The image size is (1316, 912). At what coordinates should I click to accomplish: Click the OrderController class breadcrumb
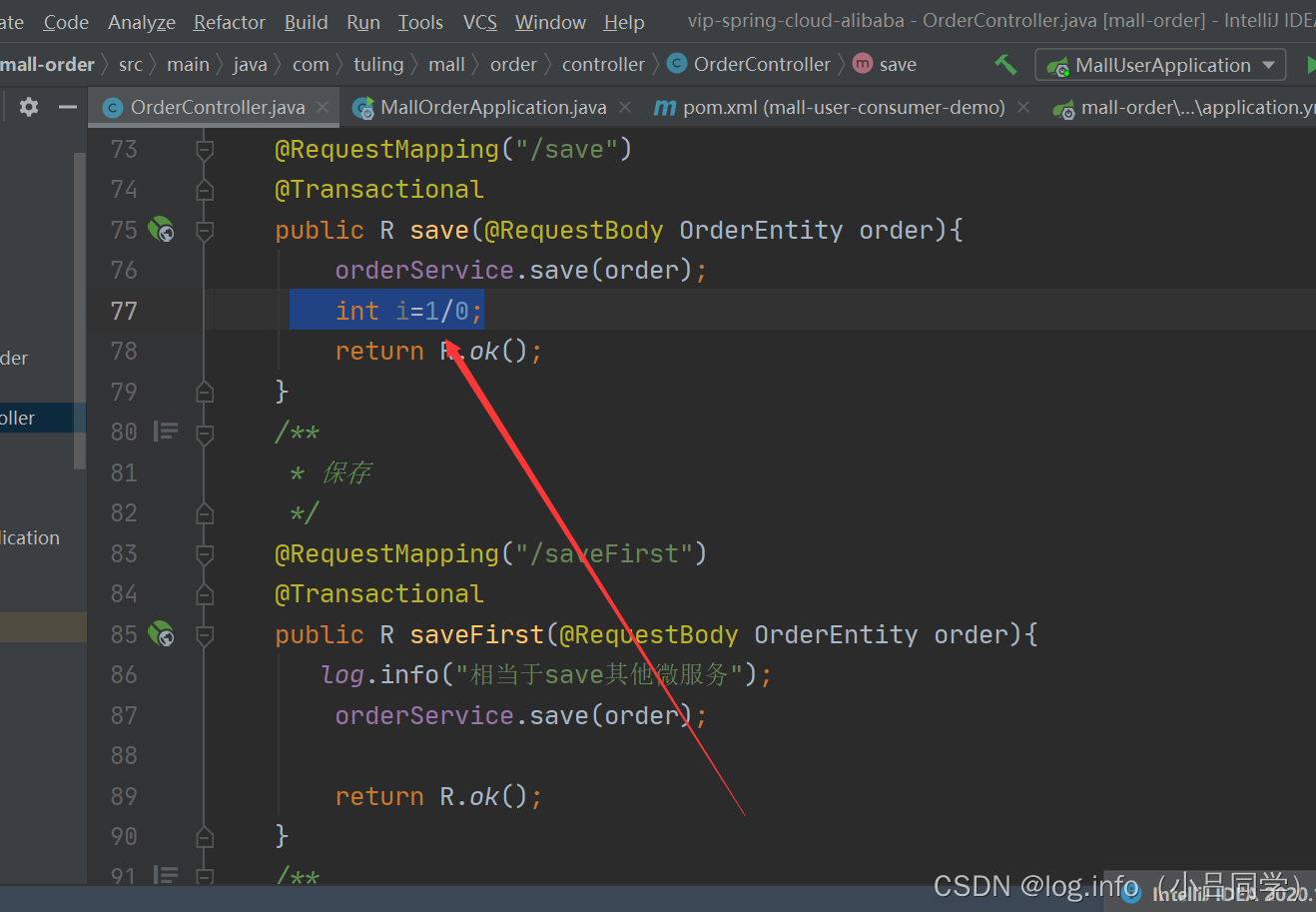click(x=749, y=65)
